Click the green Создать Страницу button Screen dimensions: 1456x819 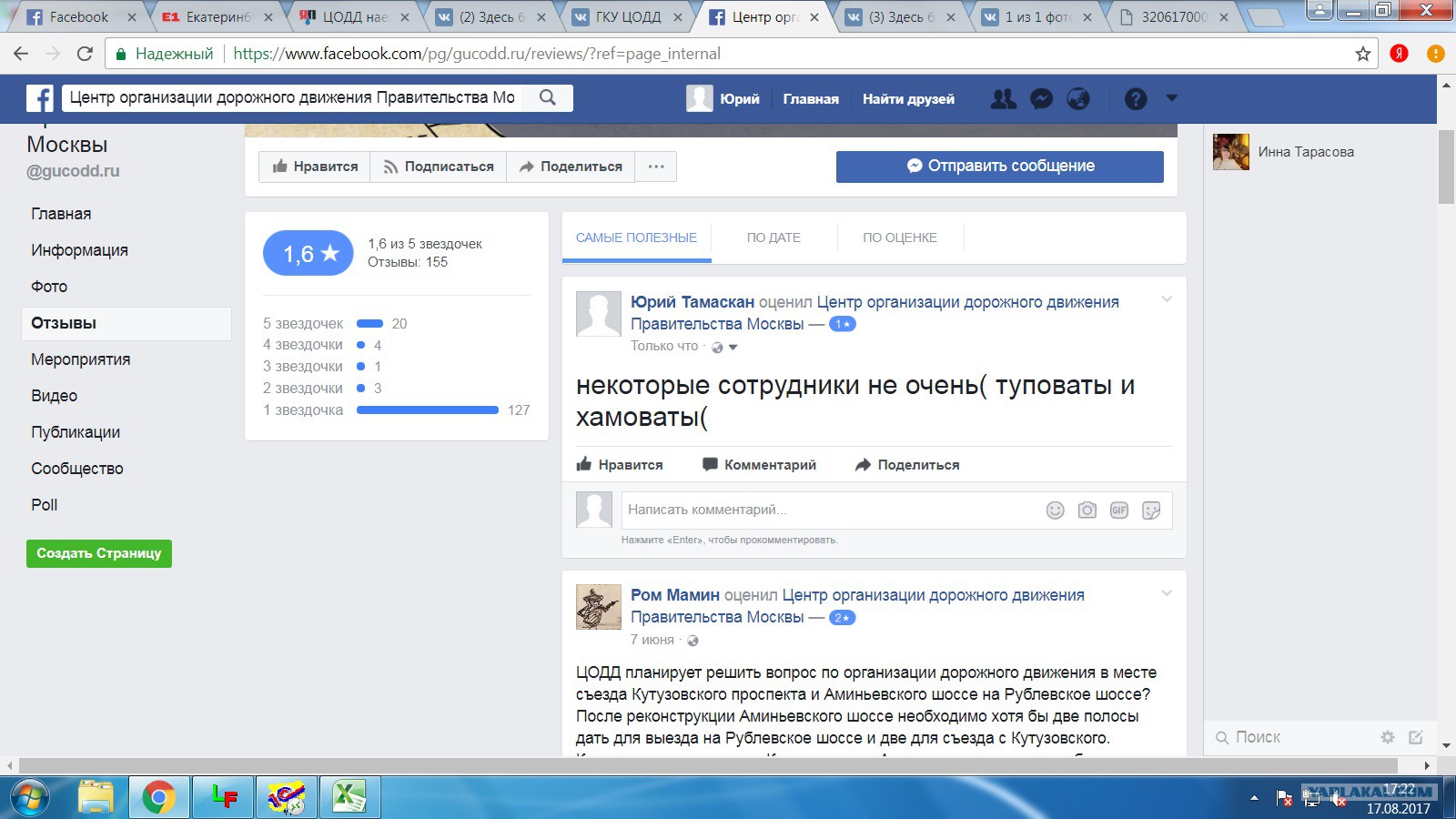pos(99,553)
